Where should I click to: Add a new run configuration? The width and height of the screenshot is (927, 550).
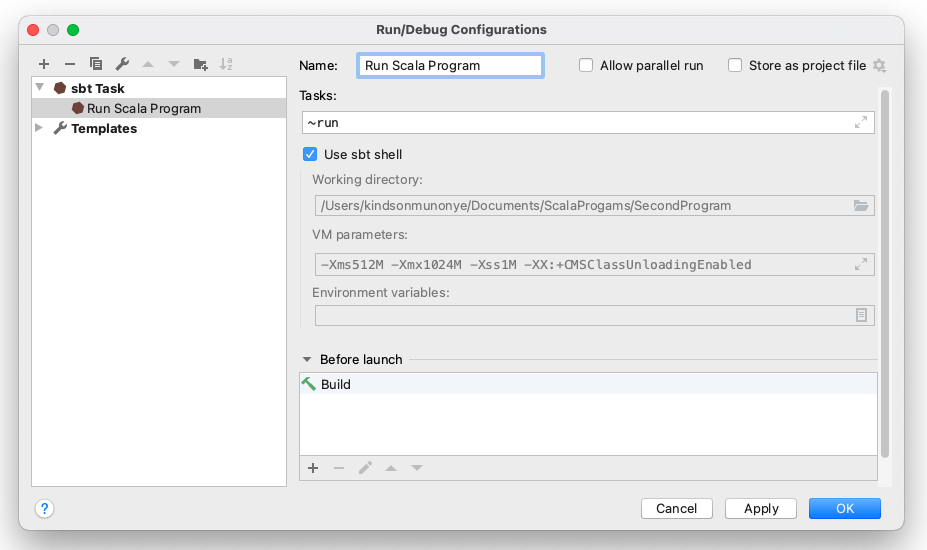(x=44, y=64)
